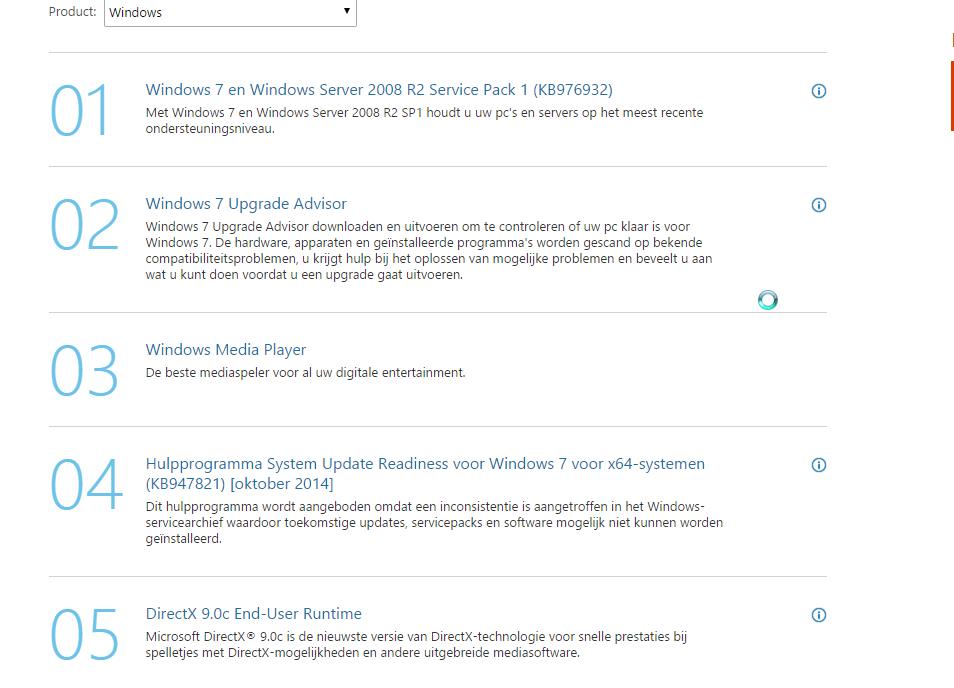954x688 pixels.
Task: Open DirectX 9.0c End-User Runtime link
Action: pos(254,614)
